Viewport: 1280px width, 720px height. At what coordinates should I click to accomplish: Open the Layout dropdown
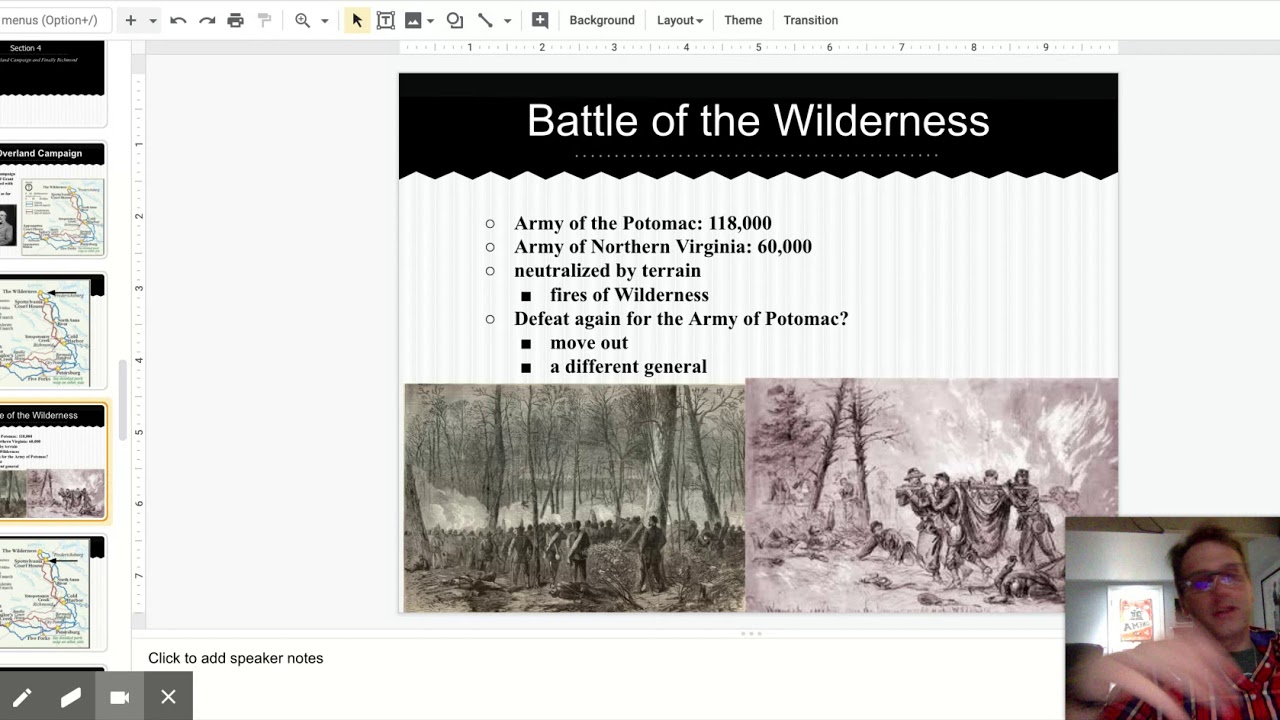point(680,20)
